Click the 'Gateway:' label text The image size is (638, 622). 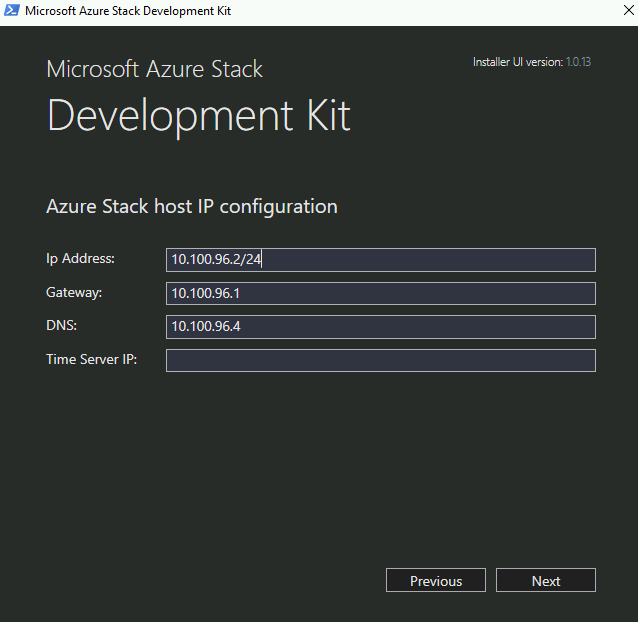tap(74, 292)
